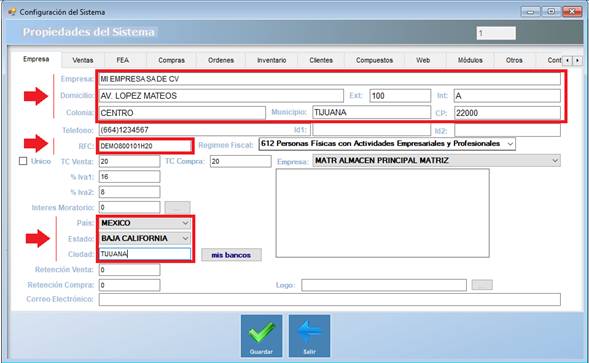Open the País dropdown showing MEXICO
This screenshot has width=589, height=363.
coord(145,223)
